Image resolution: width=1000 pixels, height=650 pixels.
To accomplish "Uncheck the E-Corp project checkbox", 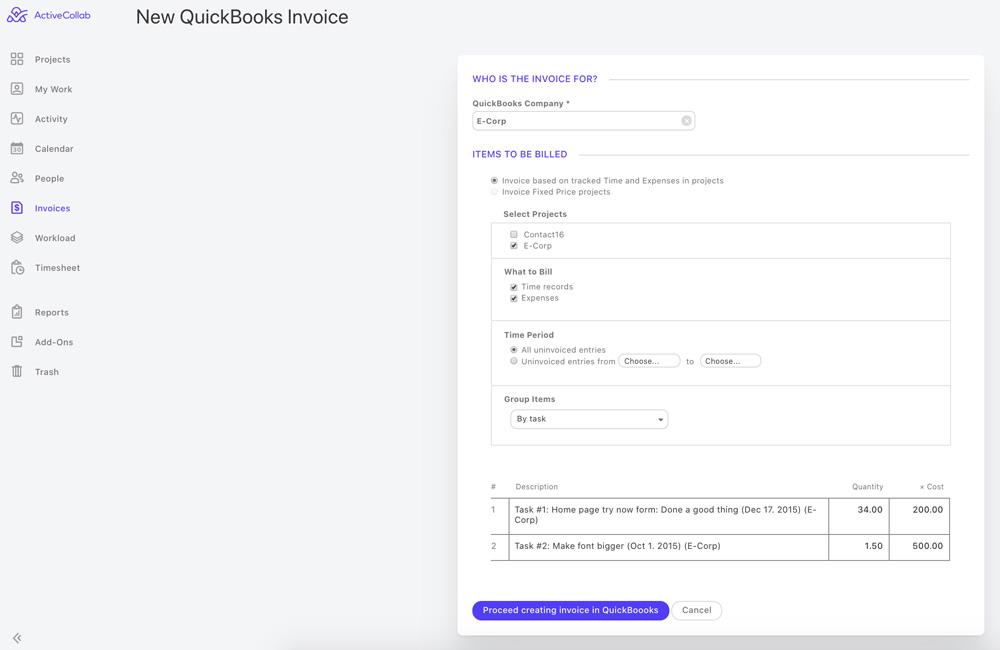I will tap(513, 246).
